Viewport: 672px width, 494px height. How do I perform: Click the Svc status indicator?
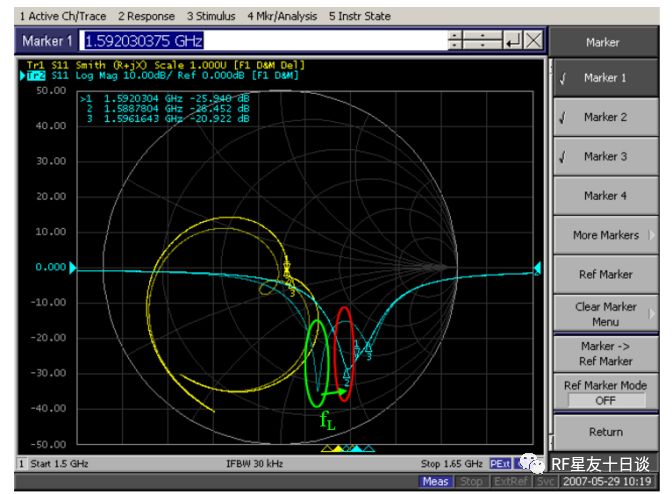[545, 482]
